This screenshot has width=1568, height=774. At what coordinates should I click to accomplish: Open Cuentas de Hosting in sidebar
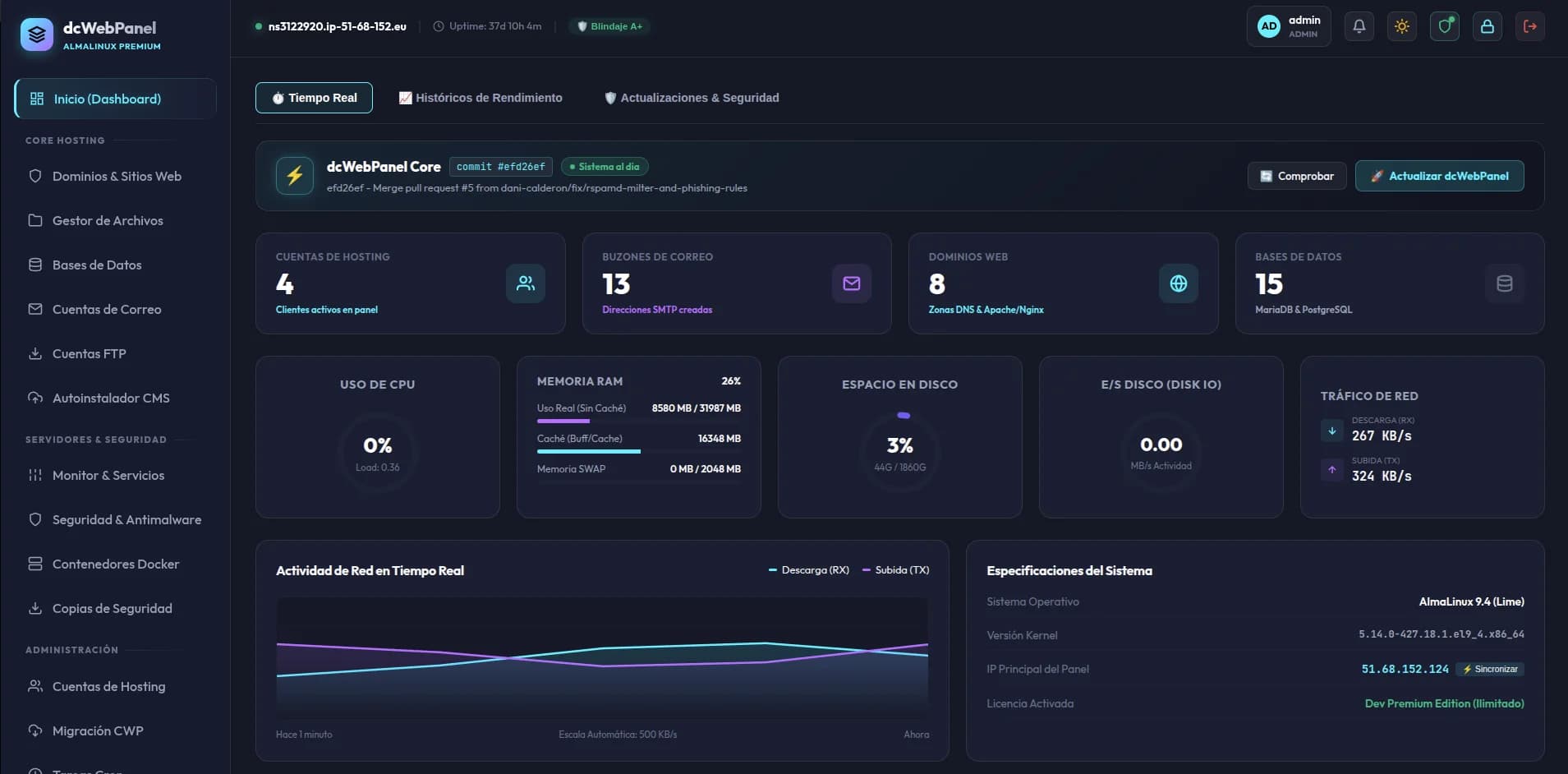click(x=116, y=686)
